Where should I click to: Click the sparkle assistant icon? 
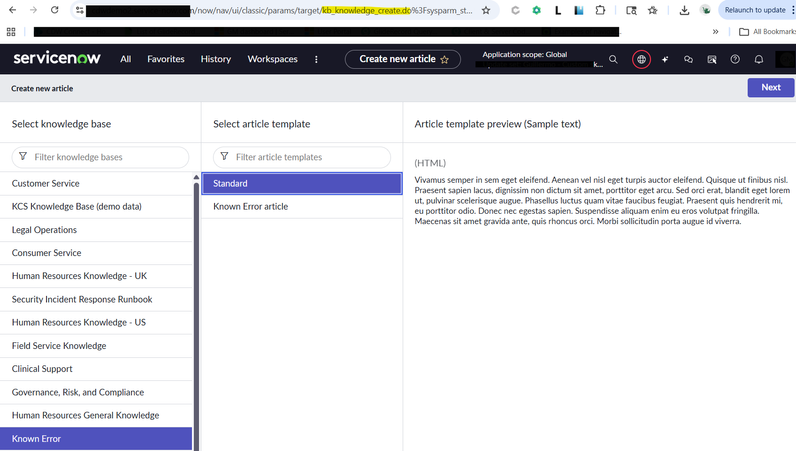[x=665, y=59]
